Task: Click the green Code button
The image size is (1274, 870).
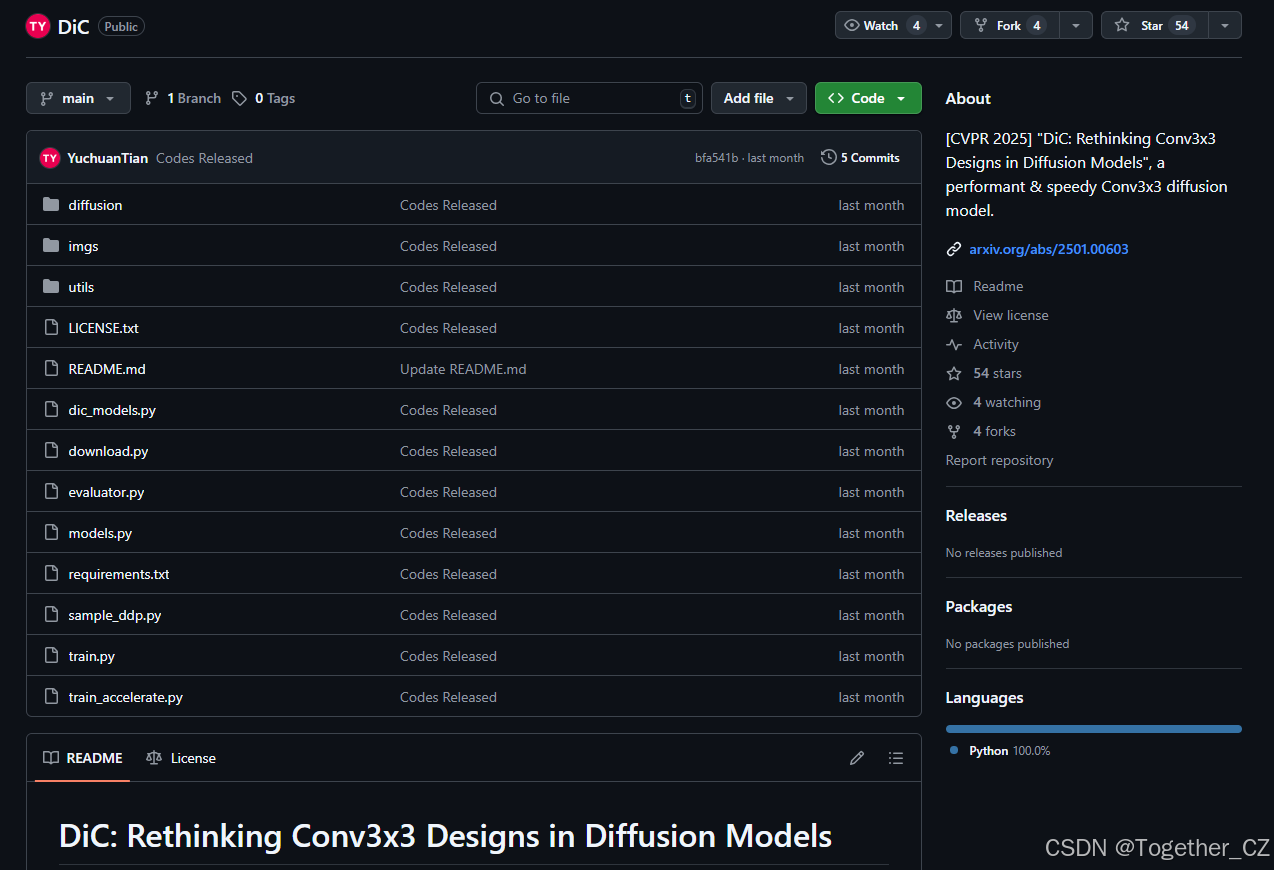Action: coord(868,98)
